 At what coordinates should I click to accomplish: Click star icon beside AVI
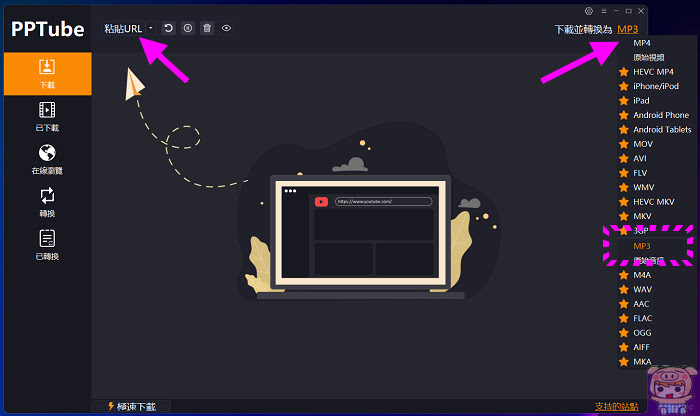[x=624, y=158]
